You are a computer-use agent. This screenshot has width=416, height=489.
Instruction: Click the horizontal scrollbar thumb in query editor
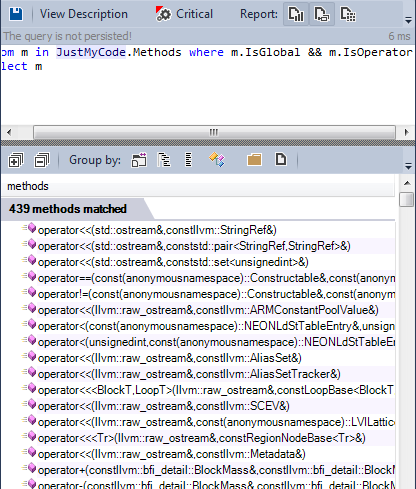coord(214,133)
